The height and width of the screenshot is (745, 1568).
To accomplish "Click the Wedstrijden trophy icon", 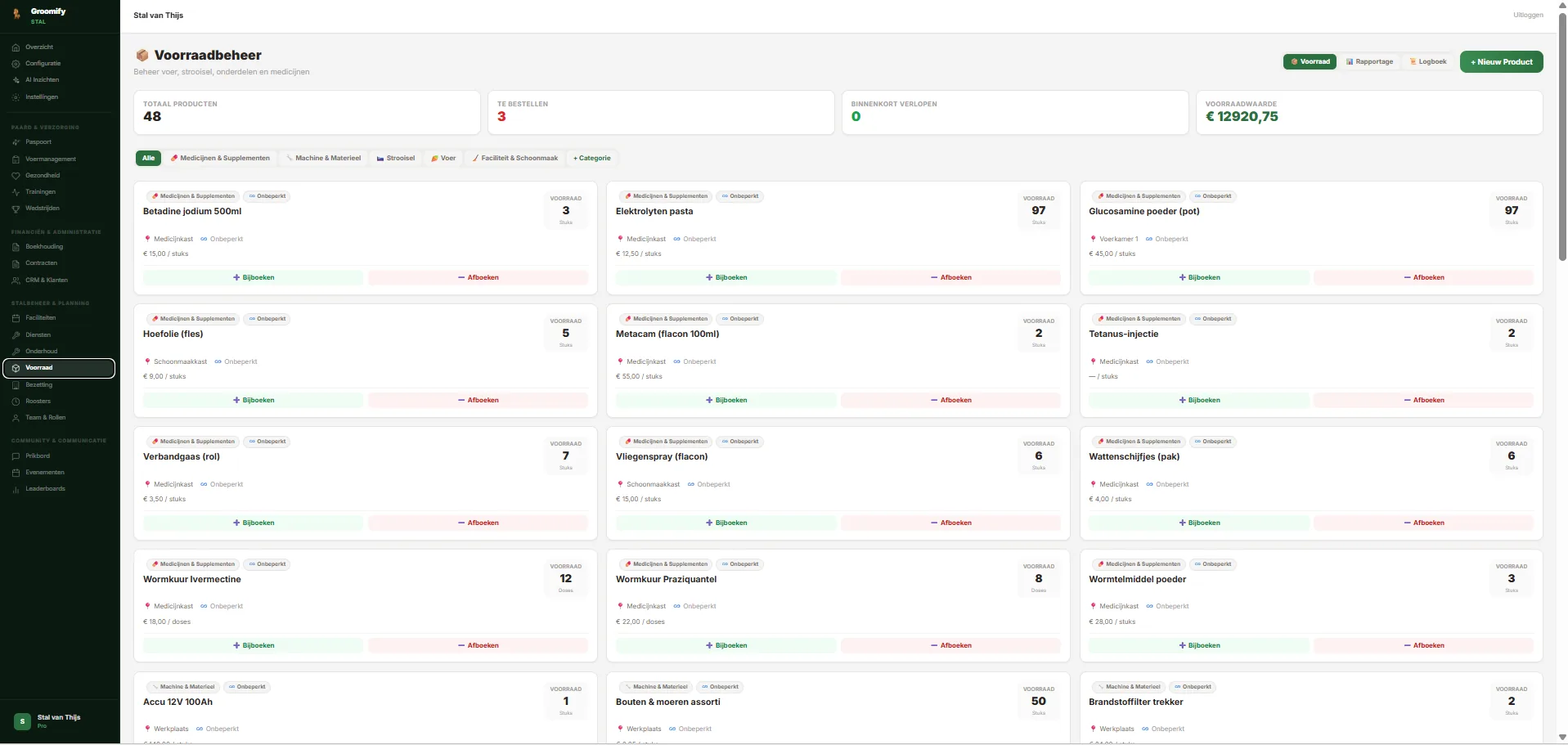I will pyautogui.click(x=16, y=209).
